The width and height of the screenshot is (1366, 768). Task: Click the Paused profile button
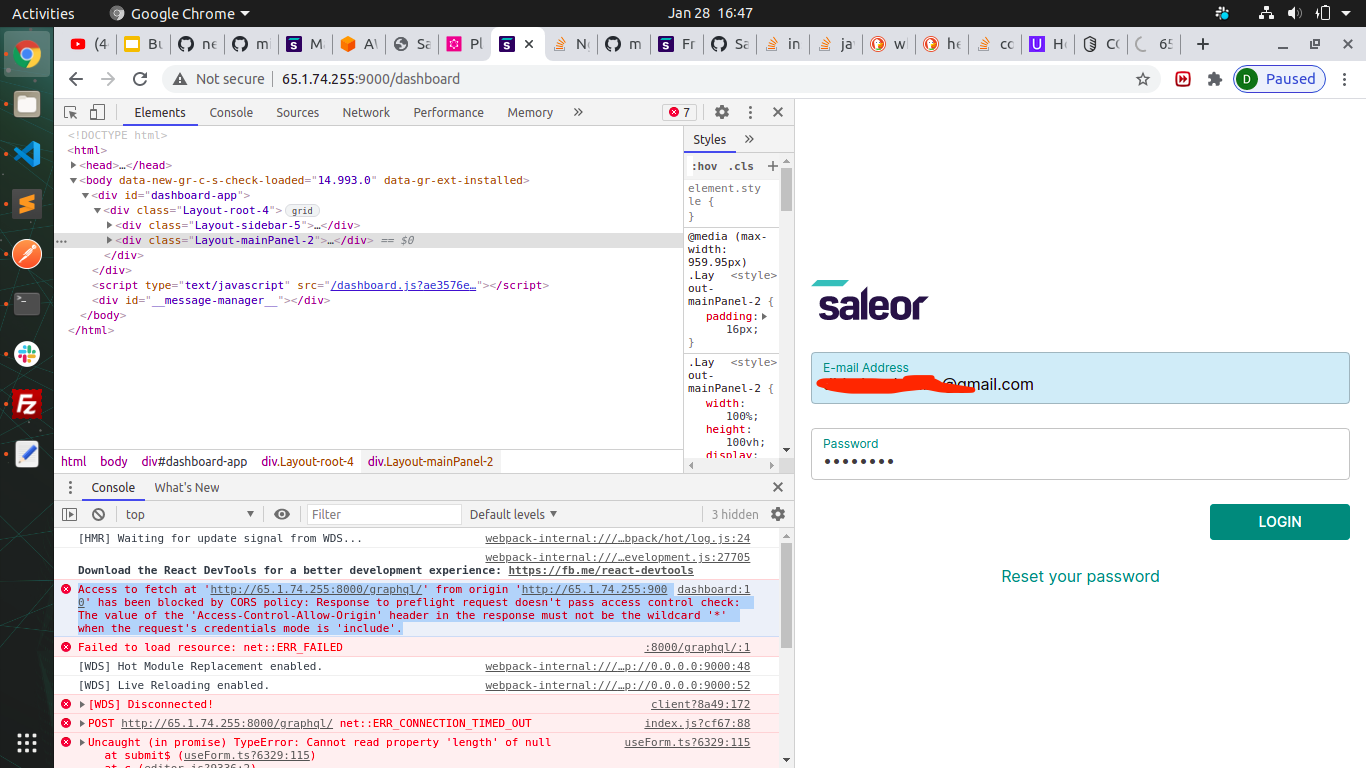(1279, 79)
